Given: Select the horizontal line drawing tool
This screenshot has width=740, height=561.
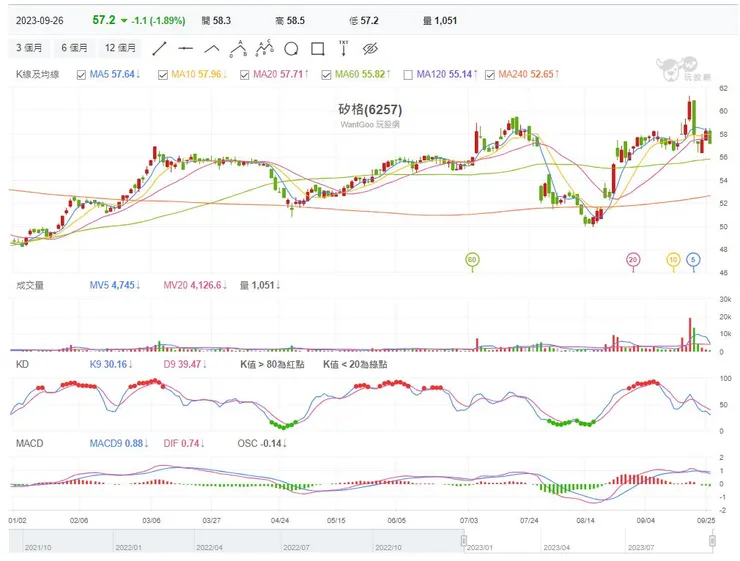Looking at the screenshot, I should coord(185,48).
